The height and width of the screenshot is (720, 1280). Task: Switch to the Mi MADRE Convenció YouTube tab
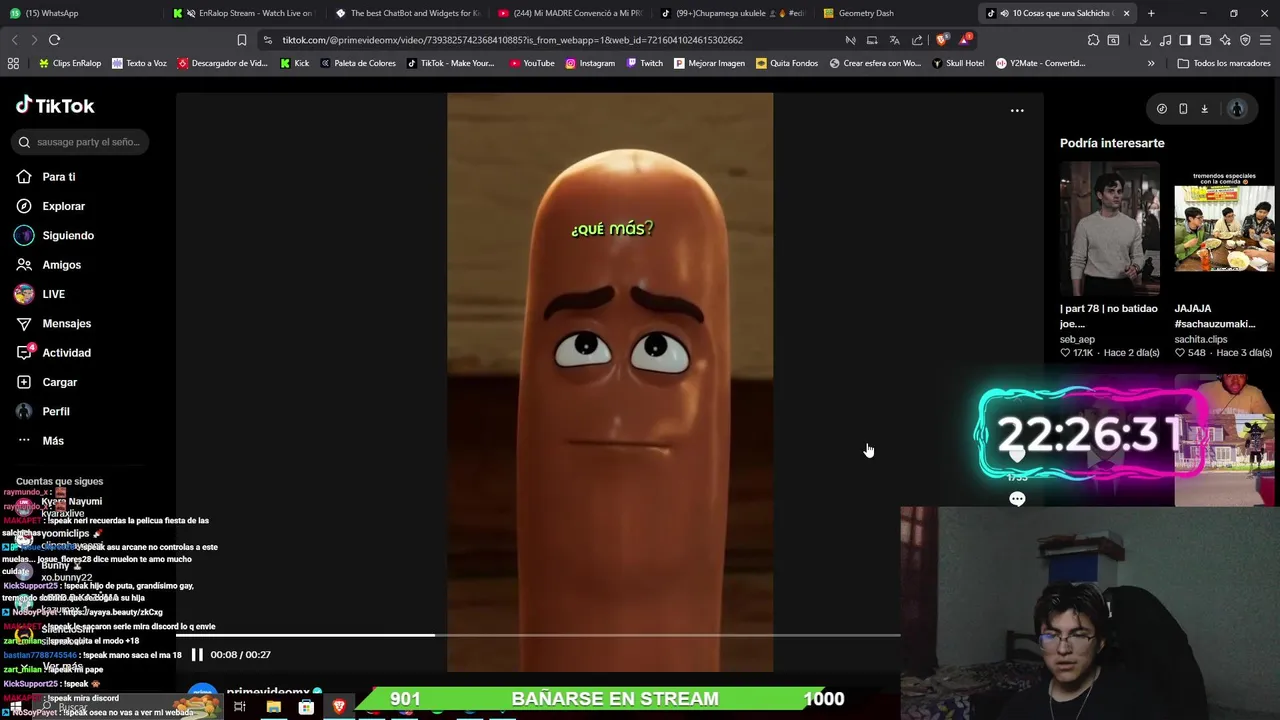pyautogui.click(x=570, y=13)
